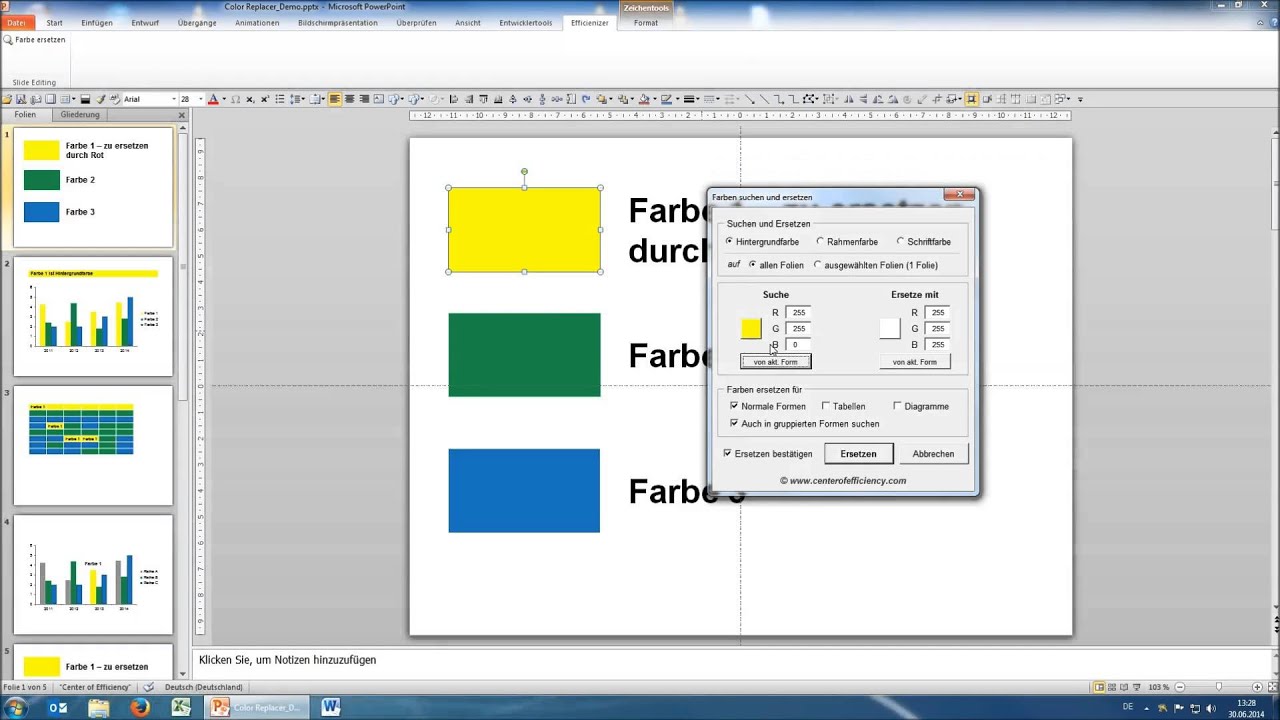Select the Hintergrundfarbe radio button

click(x=729, y=241)
